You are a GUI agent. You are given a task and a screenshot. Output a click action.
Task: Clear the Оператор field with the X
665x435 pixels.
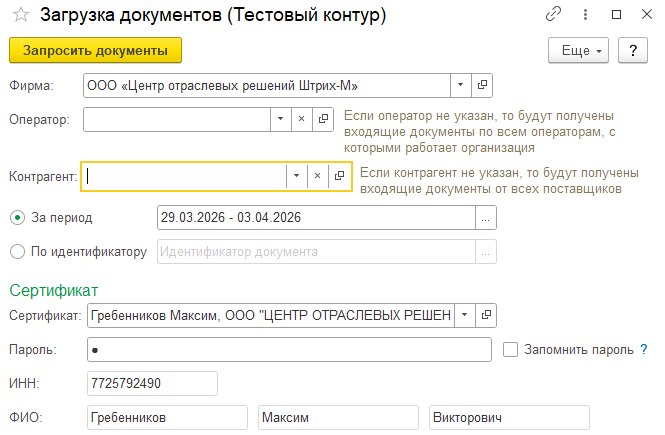click(302, 119)
